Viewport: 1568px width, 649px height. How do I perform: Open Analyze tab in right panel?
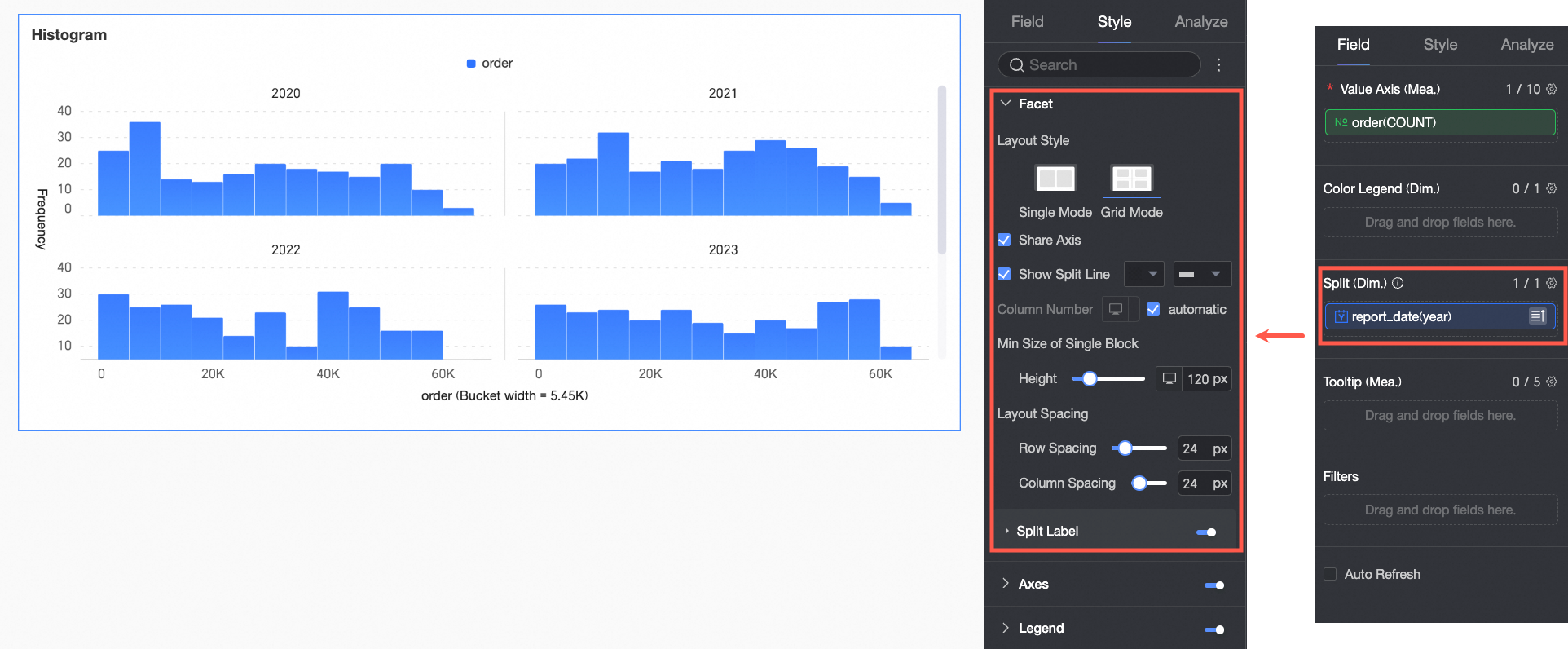click(1527, 45)
